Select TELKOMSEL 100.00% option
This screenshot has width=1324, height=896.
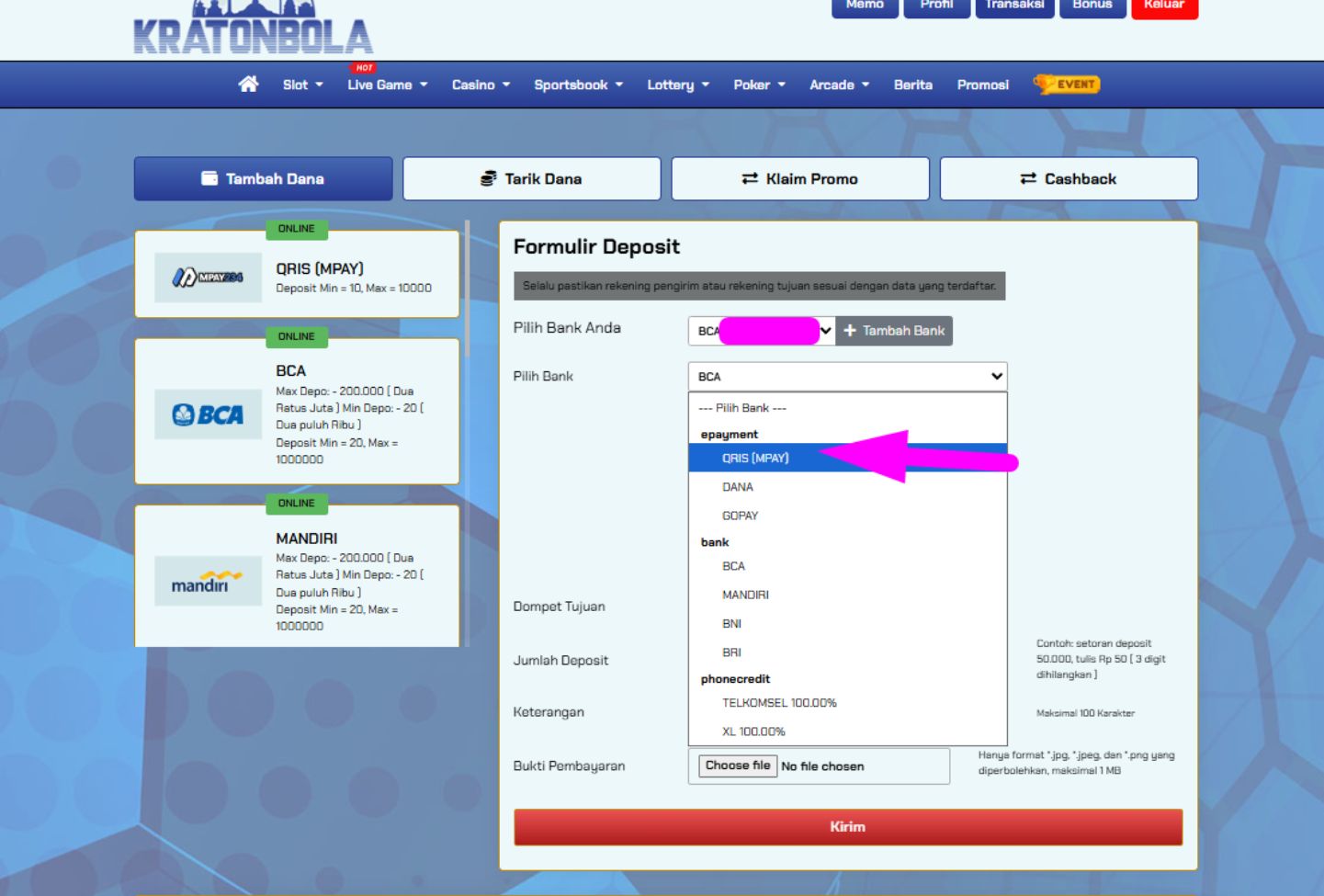click(x=847, y=703)
